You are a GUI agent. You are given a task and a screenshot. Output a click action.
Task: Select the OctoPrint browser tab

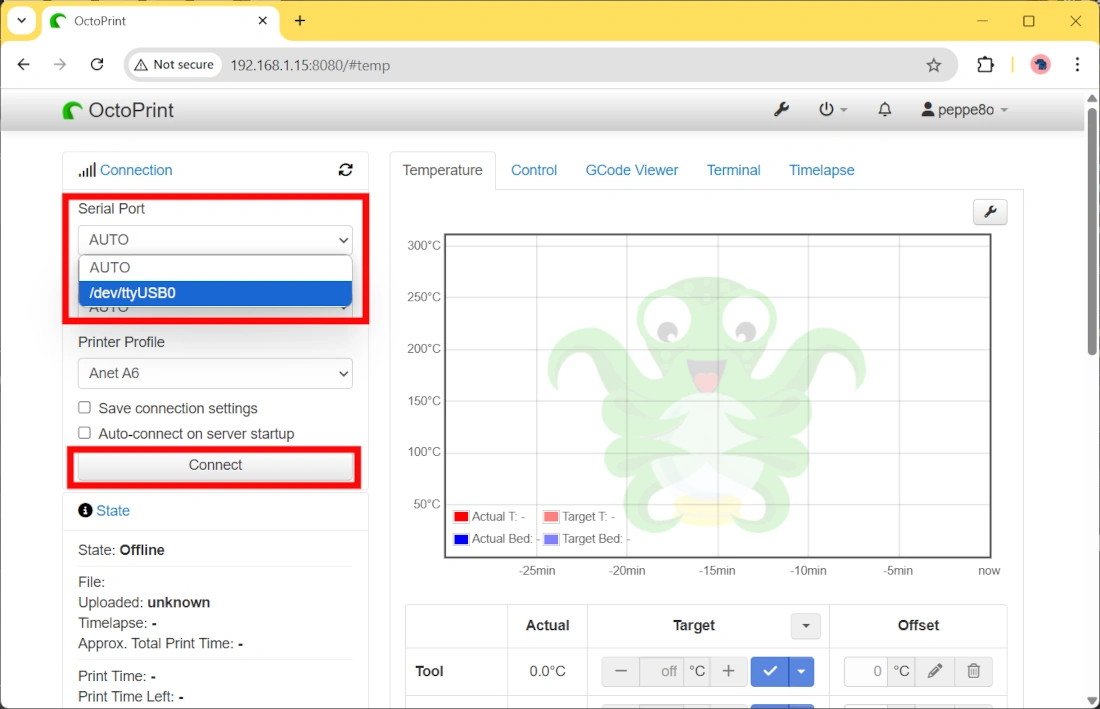click(x=161, y=21)
